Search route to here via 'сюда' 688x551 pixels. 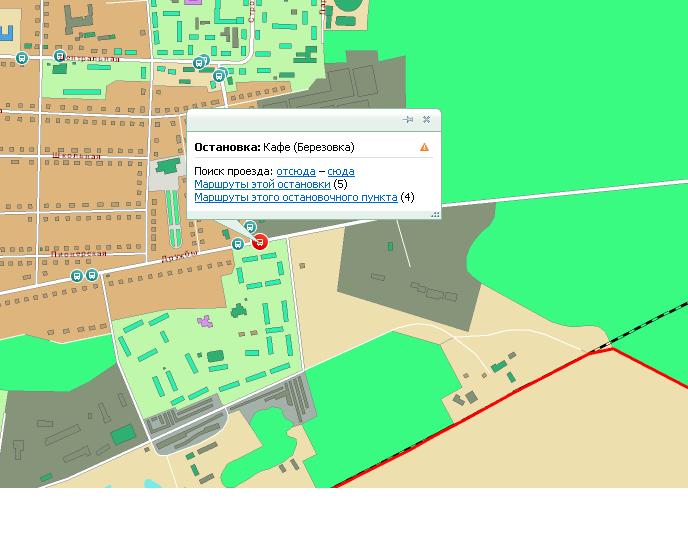pyautogui.click(x=341, y=172)
